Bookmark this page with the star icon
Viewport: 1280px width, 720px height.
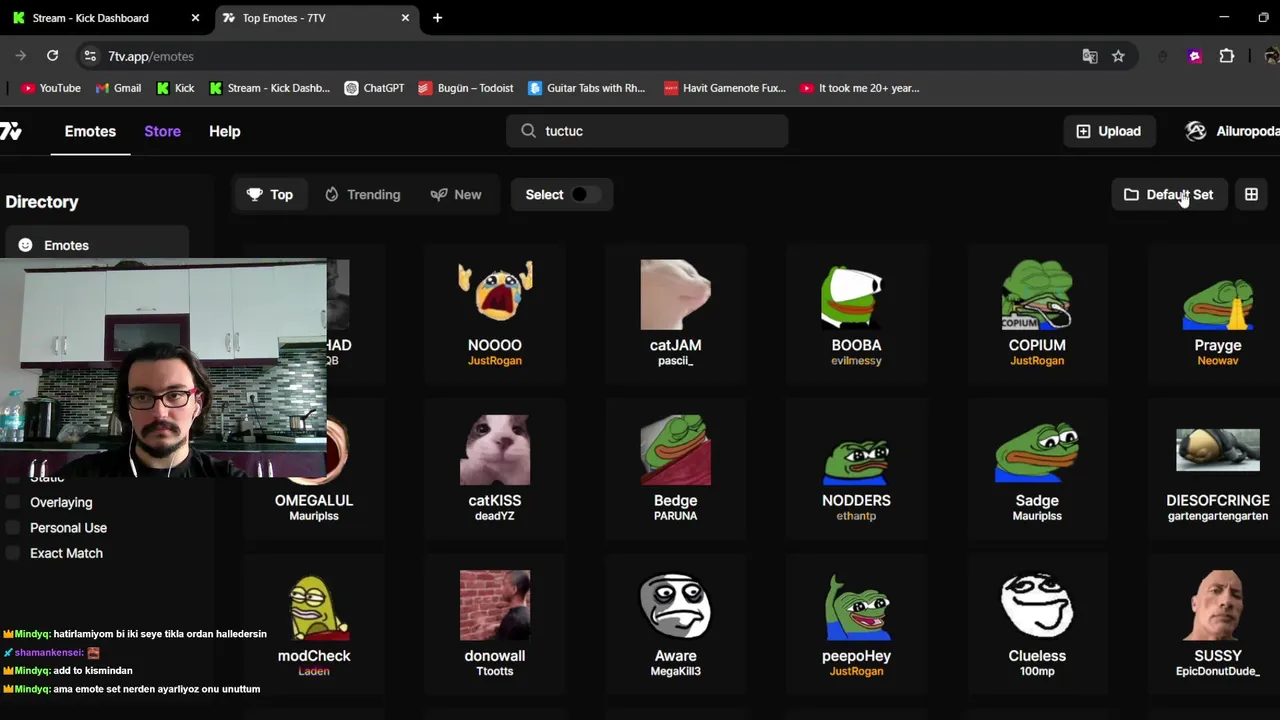[x=1118, y=56]
